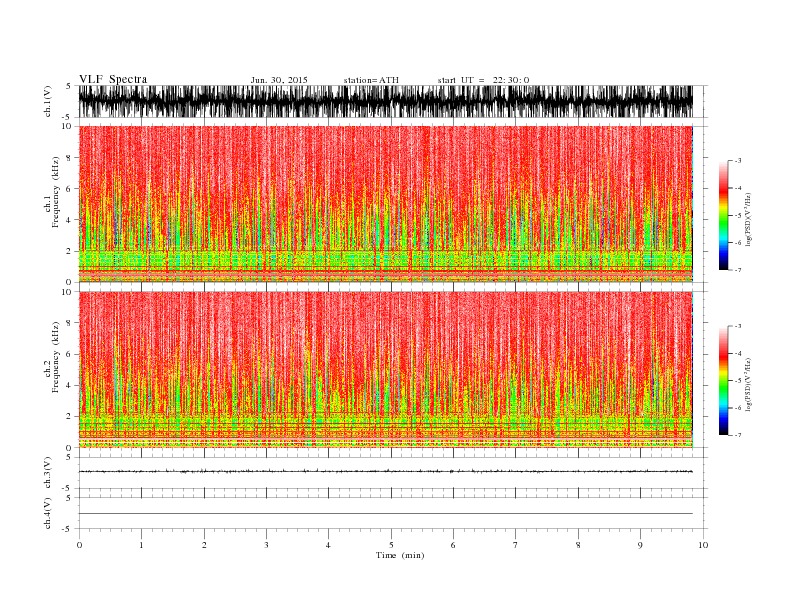Click the ch.4(V) axis "5" upper limit label
This screenshot has width=792, height=612.
[x=69, y=498]
